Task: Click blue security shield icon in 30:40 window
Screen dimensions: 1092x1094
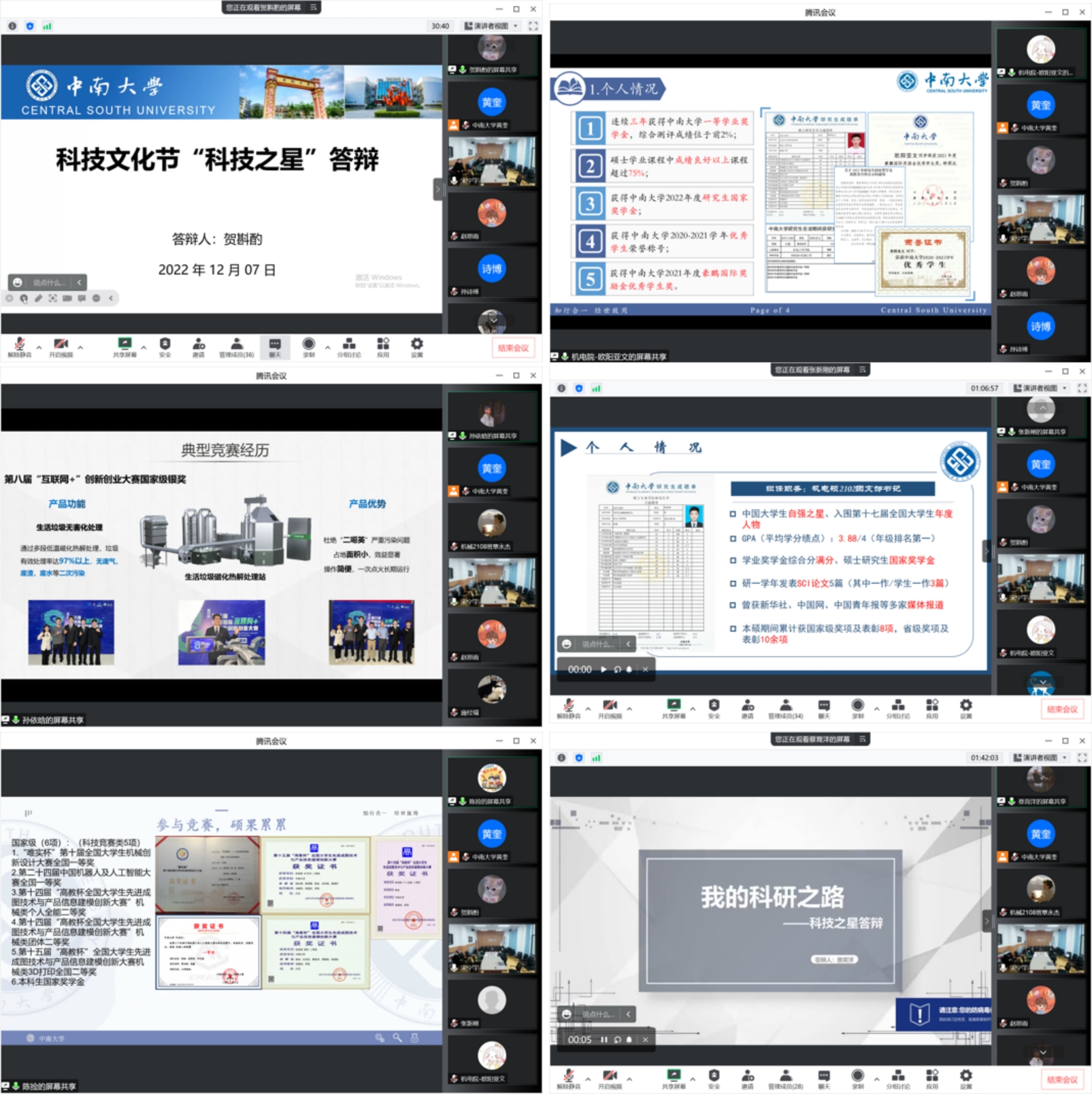Action: pos(30,26)
